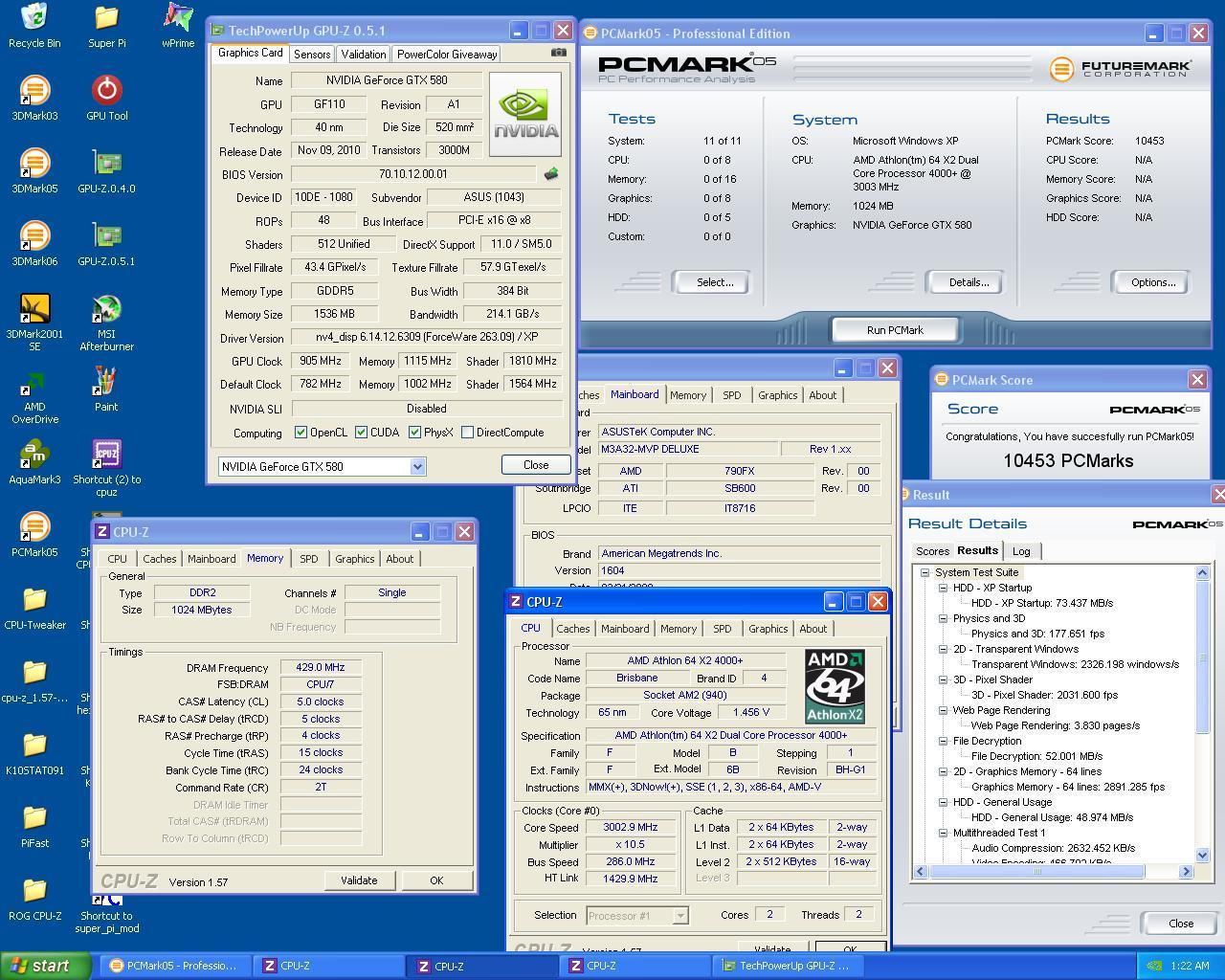Click OK in the memory CPU-Z window
This screenshot has height=980, width=1225.
pyautogui.click(x=436, y=880)
